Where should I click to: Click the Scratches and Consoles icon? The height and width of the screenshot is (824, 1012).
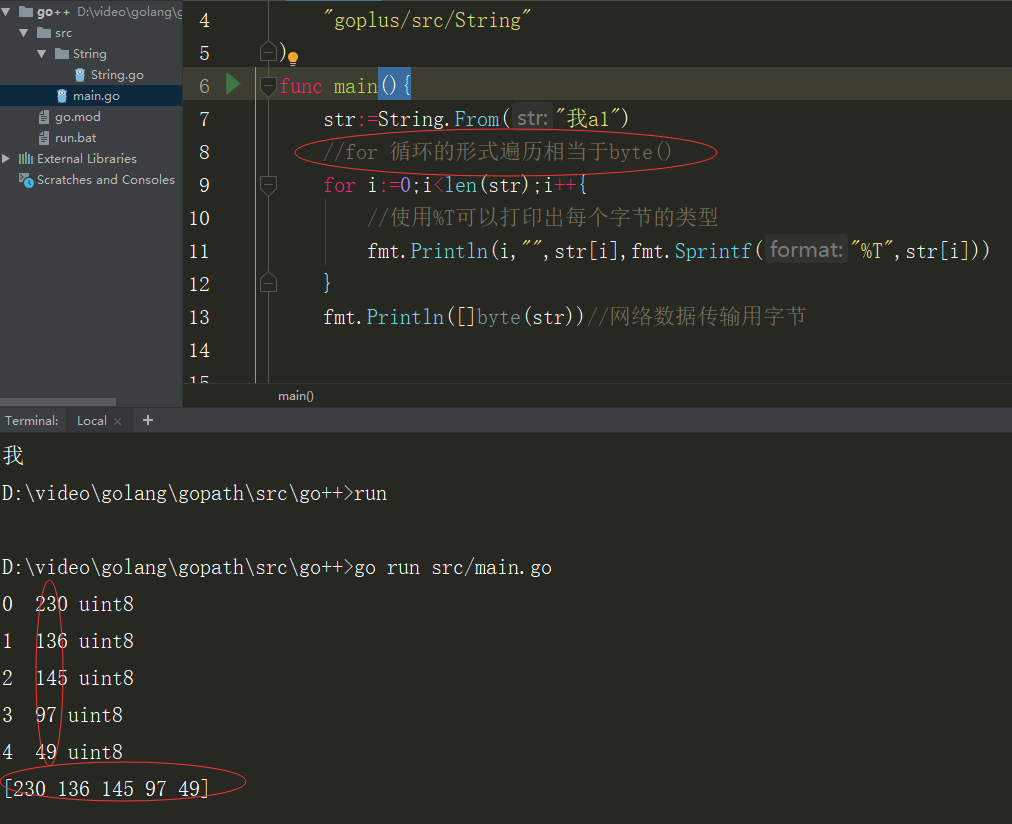click(26, 180)
